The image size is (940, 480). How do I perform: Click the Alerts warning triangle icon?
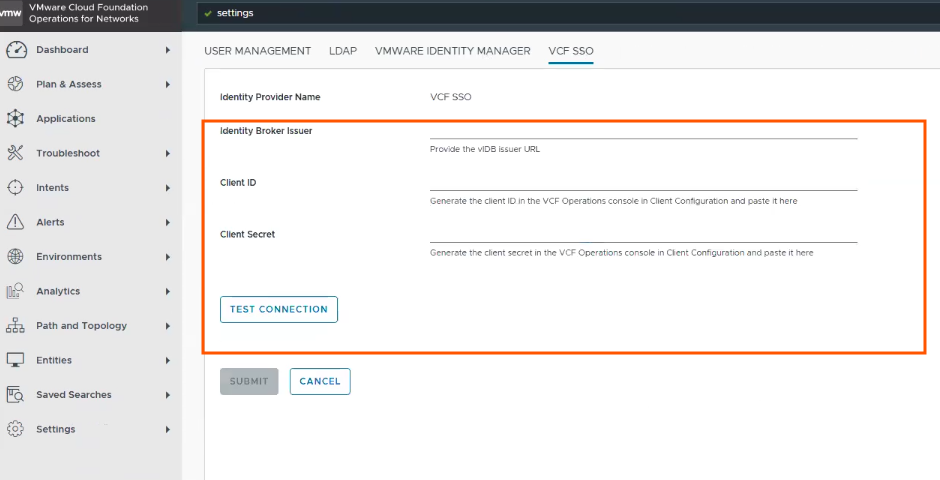pos(15,222)
